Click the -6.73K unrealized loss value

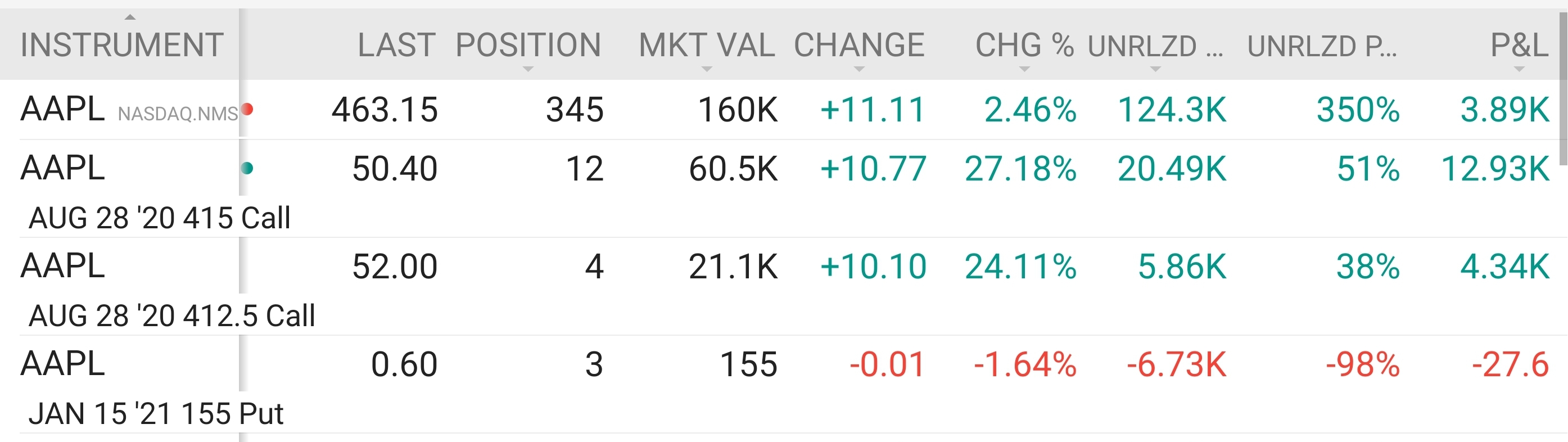(1176, 365)
